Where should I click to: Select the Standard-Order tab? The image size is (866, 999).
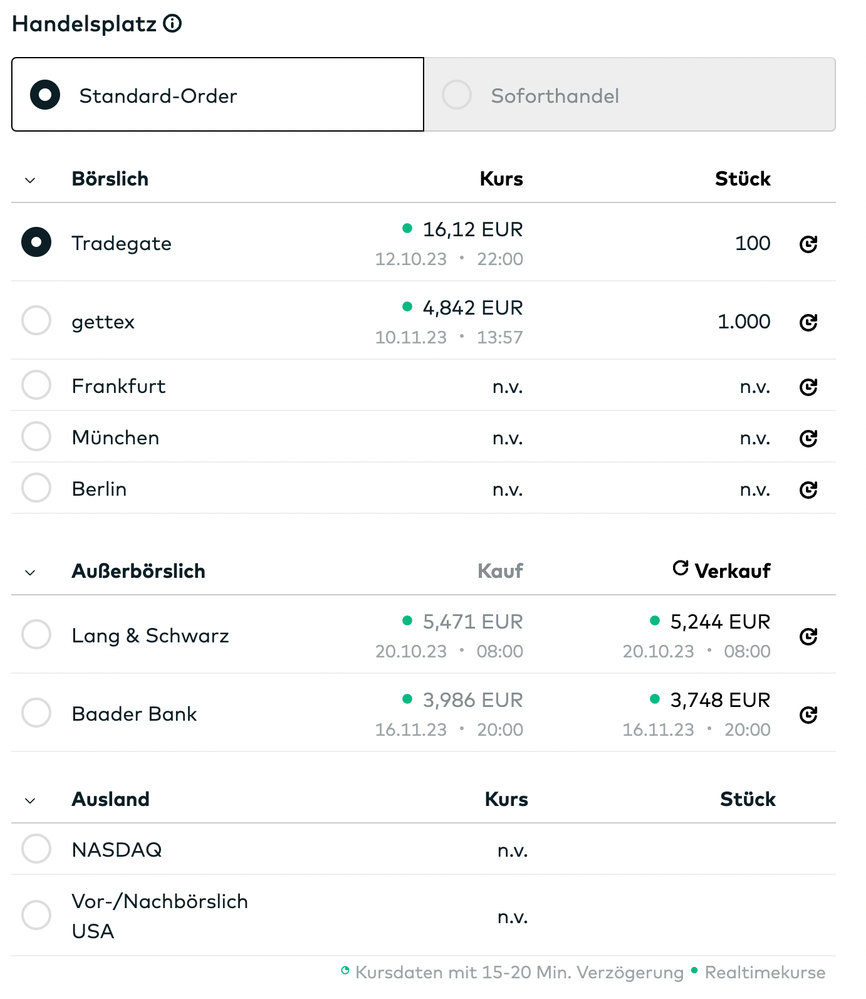(x=217, y=95)
